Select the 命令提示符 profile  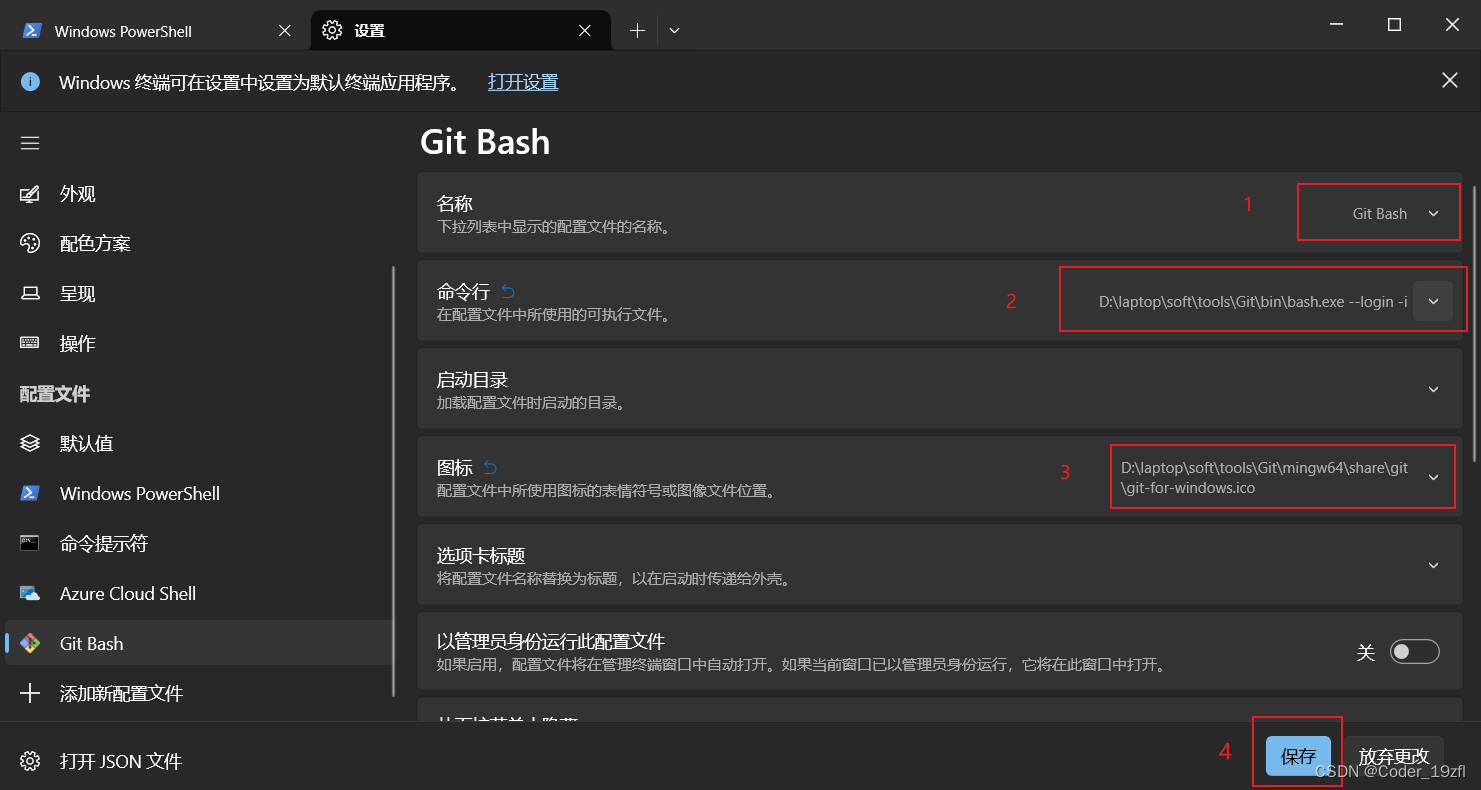198,543
